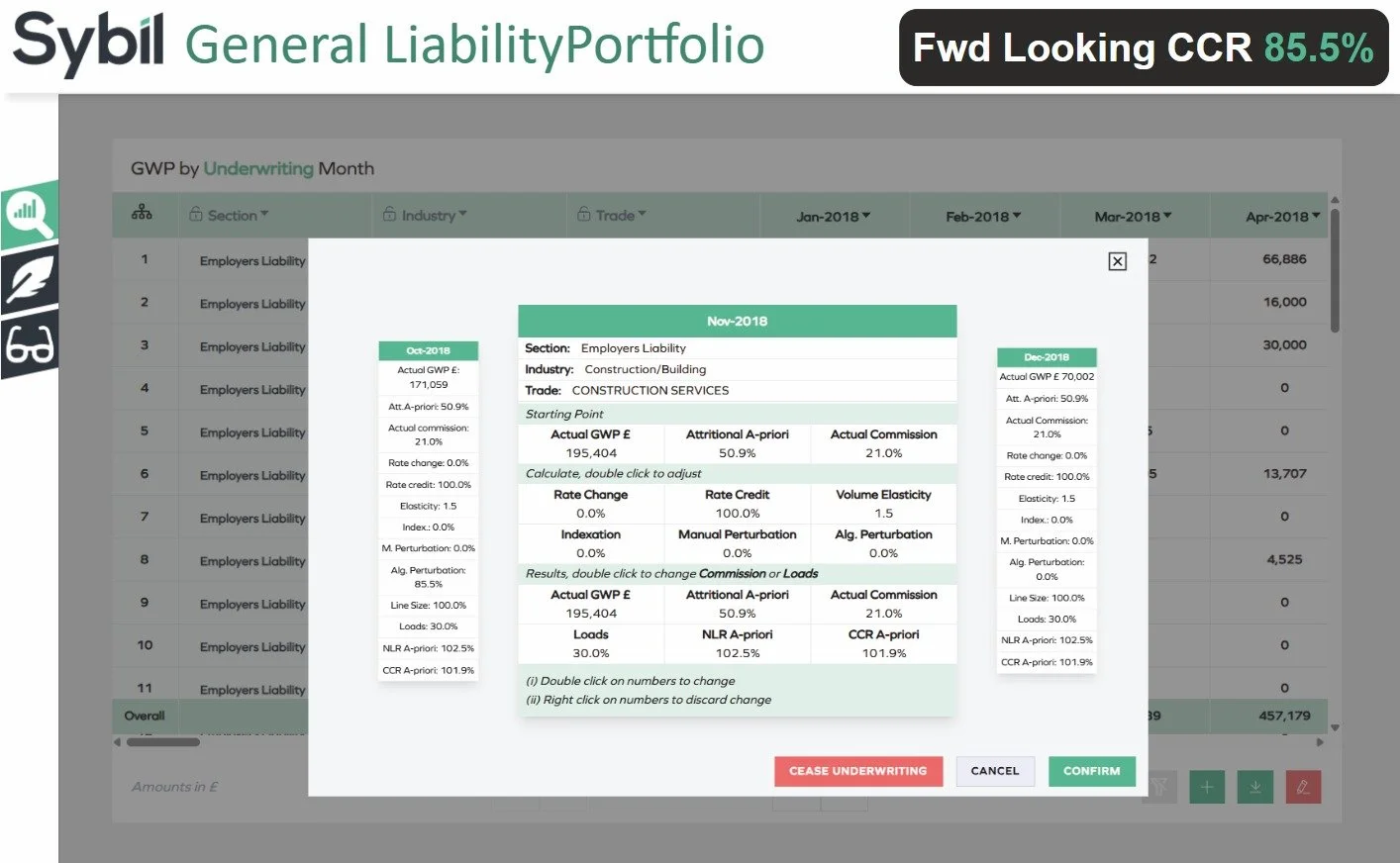Click Attritional A-priori 50.9% under Starting Point
Viewport: 1400px width, 863px height.
738,453
